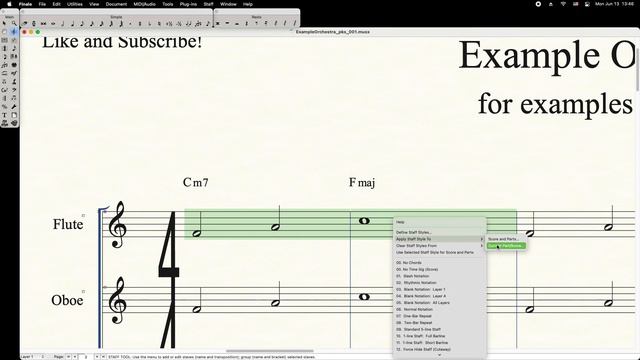Click the Oboe staff name
The height and width of the screenshot is (360, 640).
[67, 300]
